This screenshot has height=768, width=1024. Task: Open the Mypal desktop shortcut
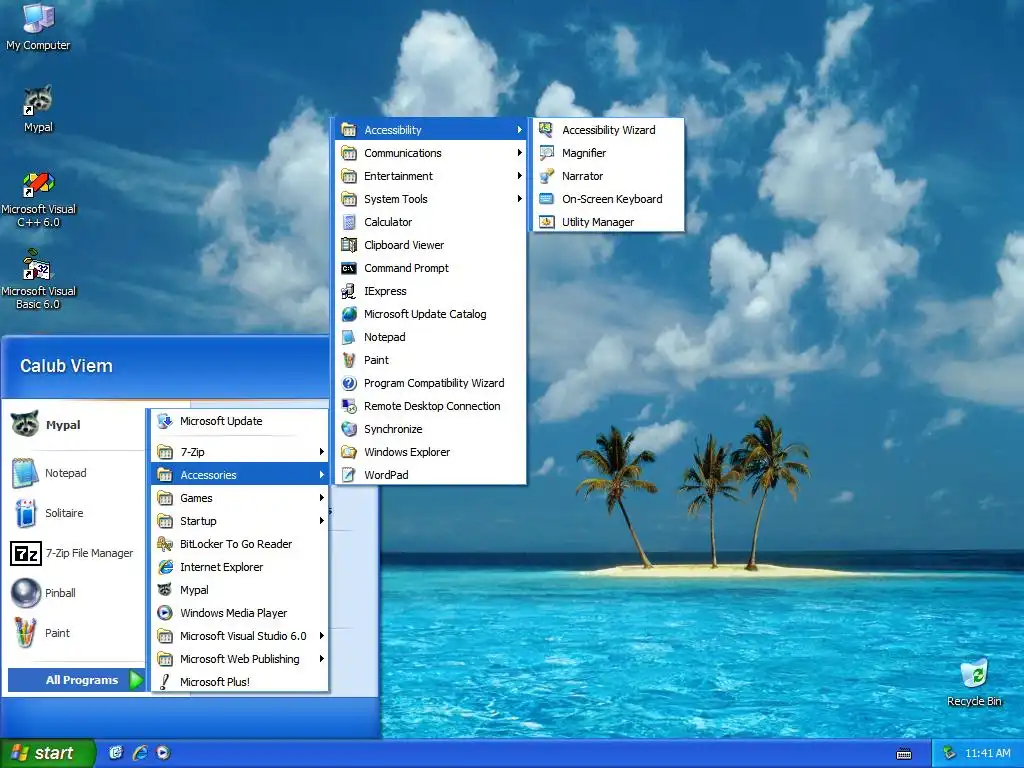[x=38, y=109]
